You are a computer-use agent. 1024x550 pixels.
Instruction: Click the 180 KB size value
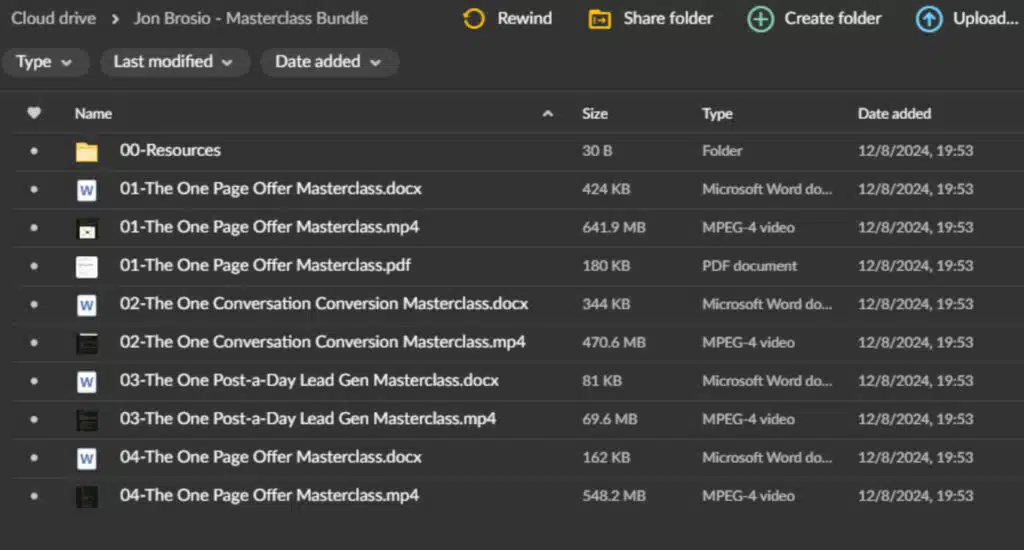[606, 266]
